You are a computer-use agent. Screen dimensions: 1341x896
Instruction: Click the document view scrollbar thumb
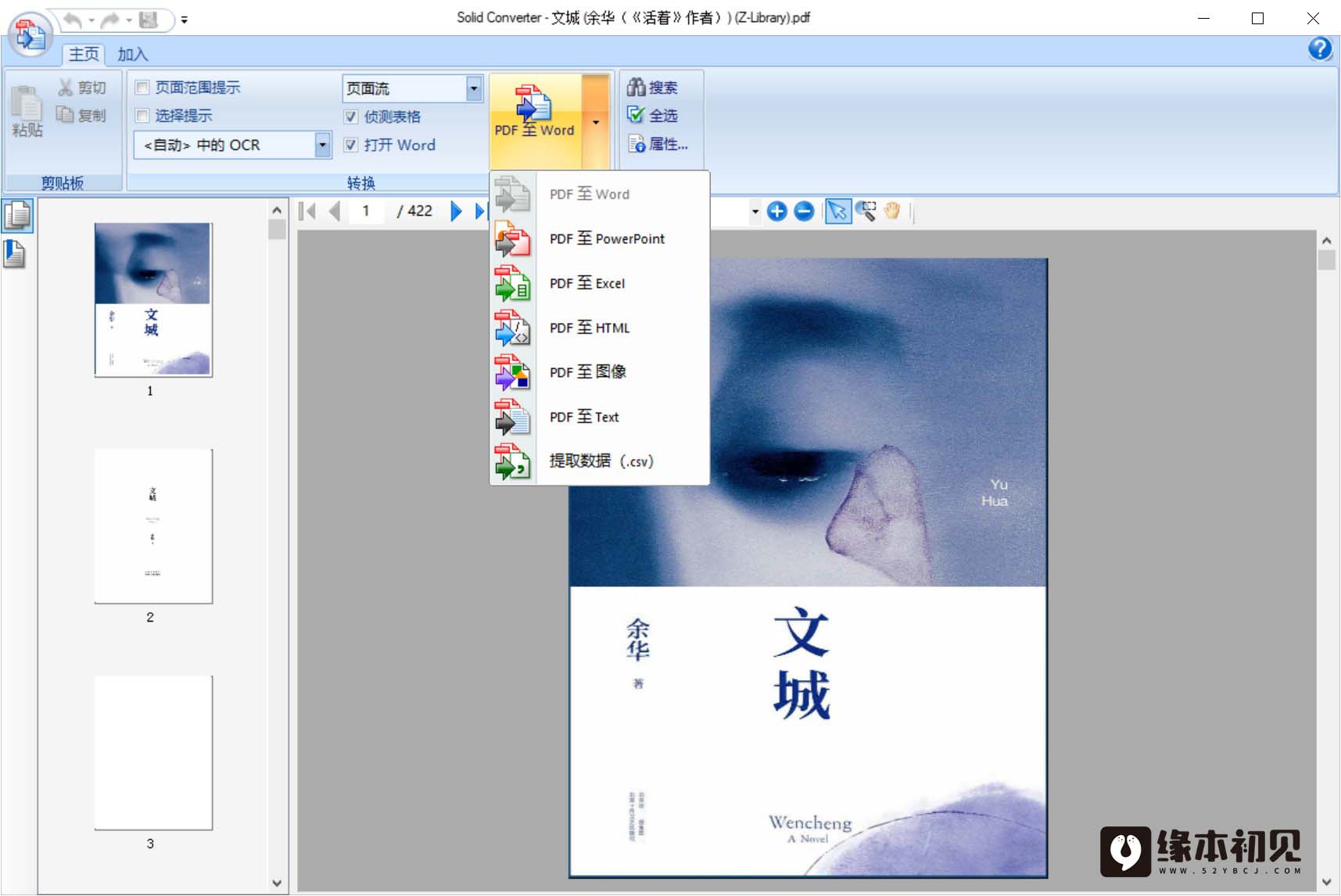click(x=1327, y=260)
